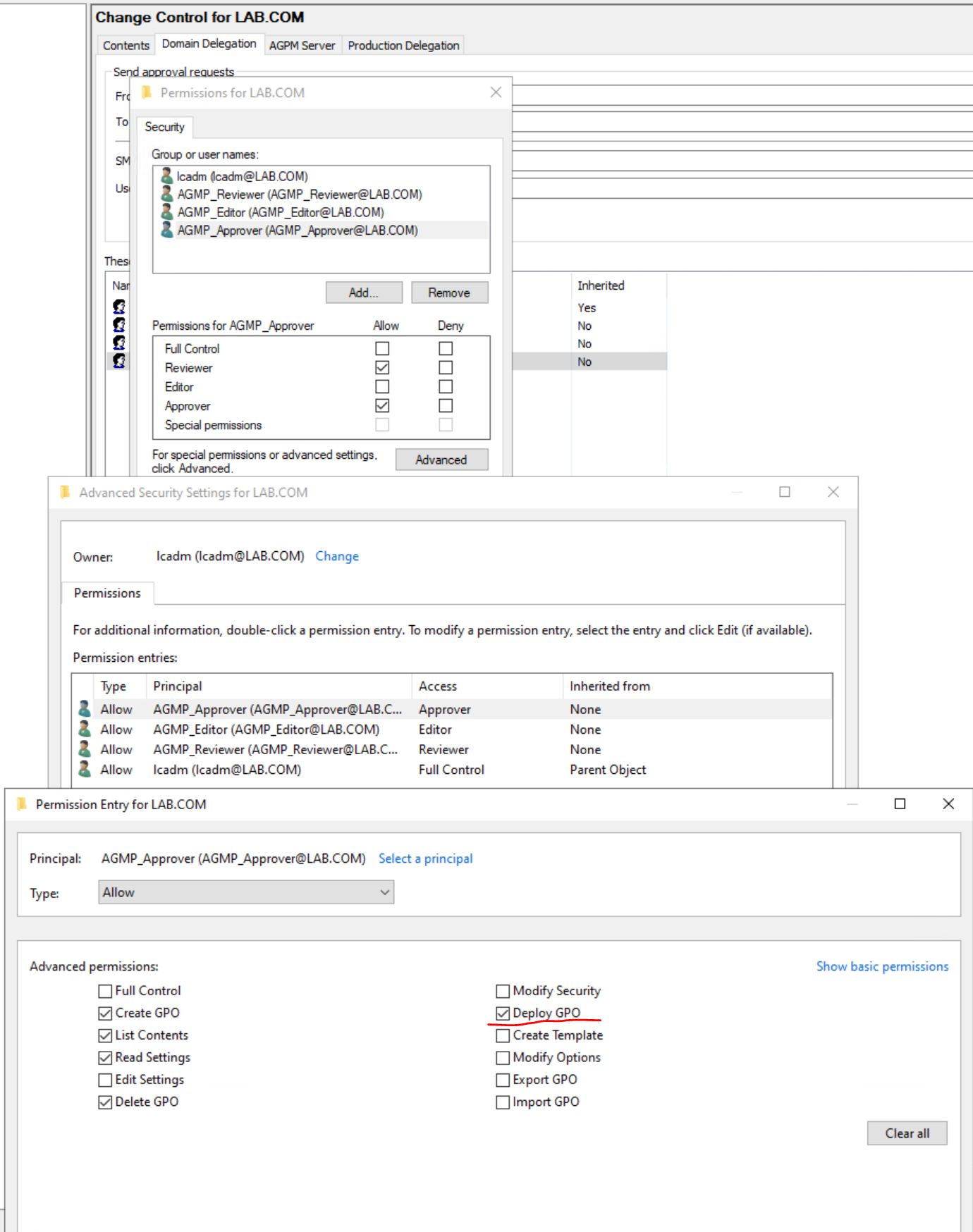This screenshot has width=973, height=1232.
Task: Open the Contents tab
Action: 126,45
